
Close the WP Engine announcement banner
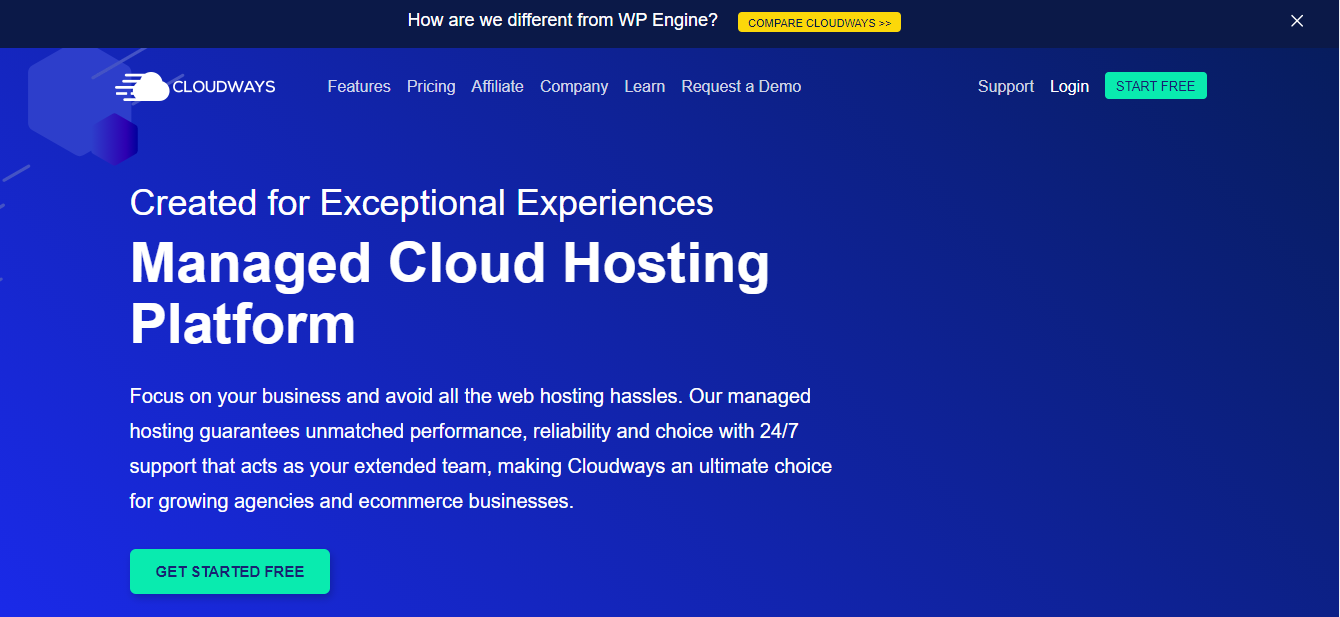1297,21
